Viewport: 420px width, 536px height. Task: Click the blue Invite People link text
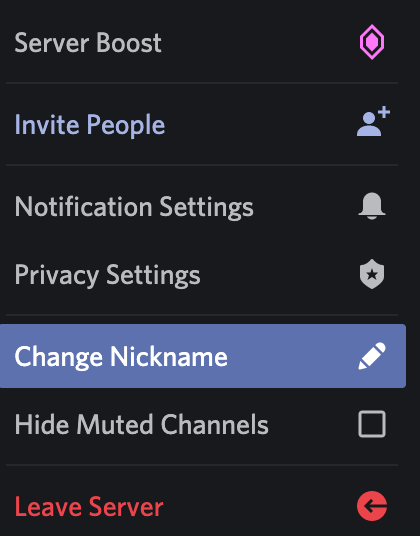point(90,125)
